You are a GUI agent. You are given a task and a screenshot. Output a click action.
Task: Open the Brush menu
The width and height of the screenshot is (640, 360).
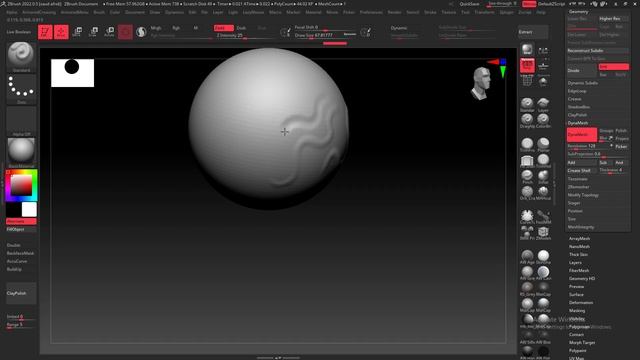(x=99, y=12)
